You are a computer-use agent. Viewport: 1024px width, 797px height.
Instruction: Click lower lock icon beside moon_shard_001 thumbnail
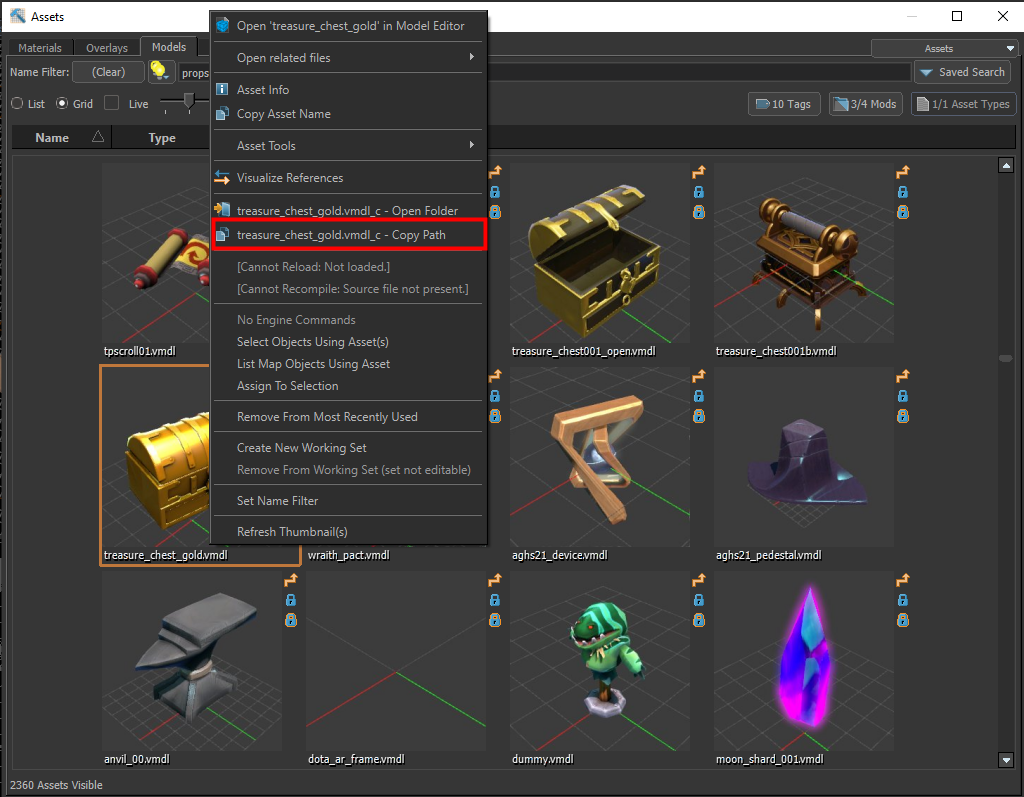(903, 620)
